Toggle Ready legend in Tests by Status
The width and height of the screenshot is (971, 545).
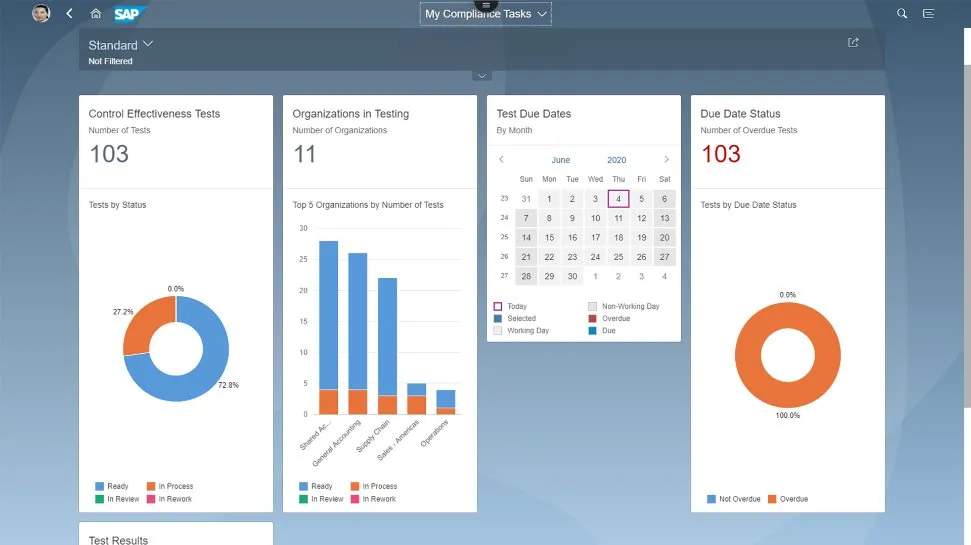tap(115, 486)
